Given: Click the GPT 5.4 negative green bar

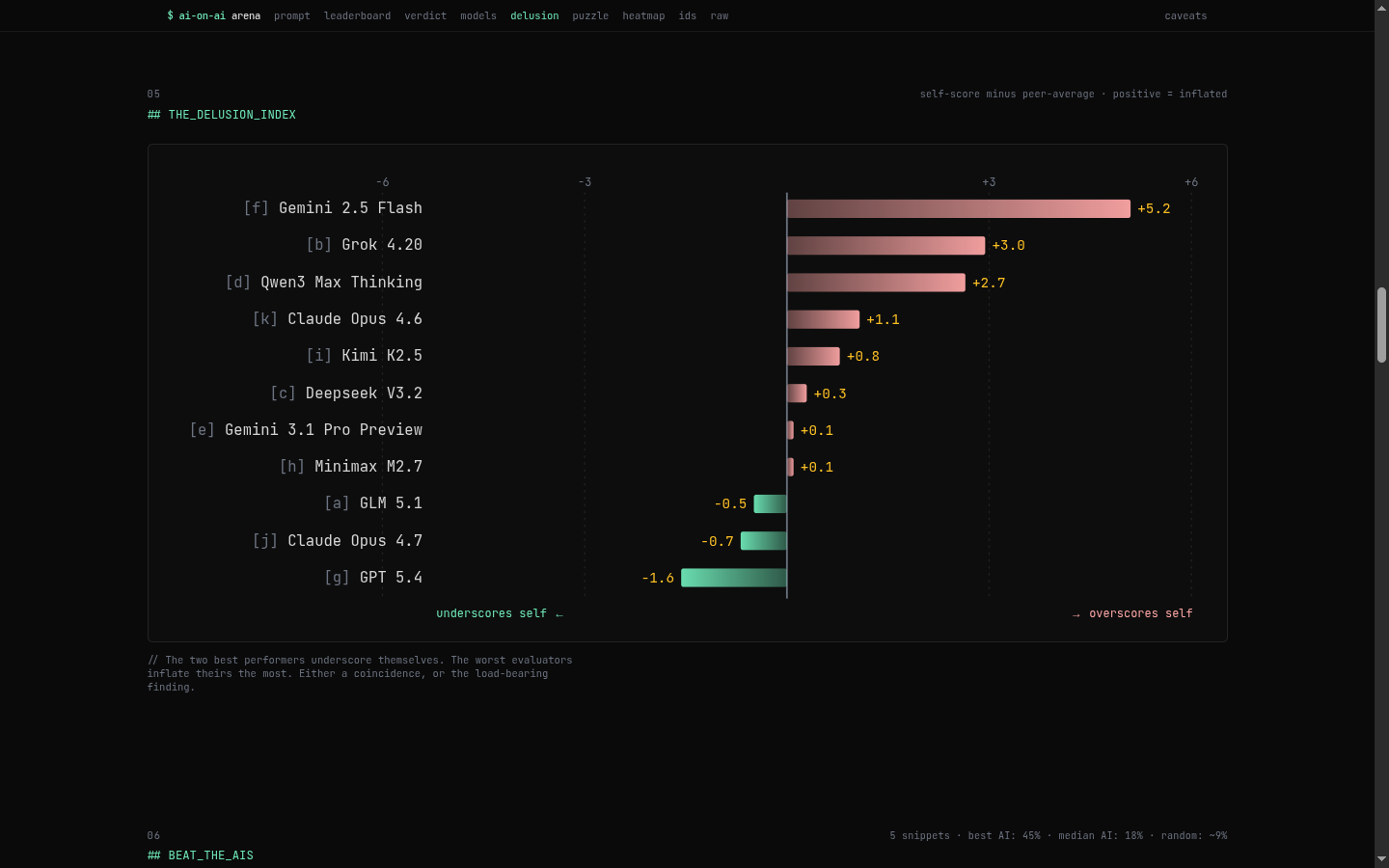Looking at the screenshot, I should (734, 578).
